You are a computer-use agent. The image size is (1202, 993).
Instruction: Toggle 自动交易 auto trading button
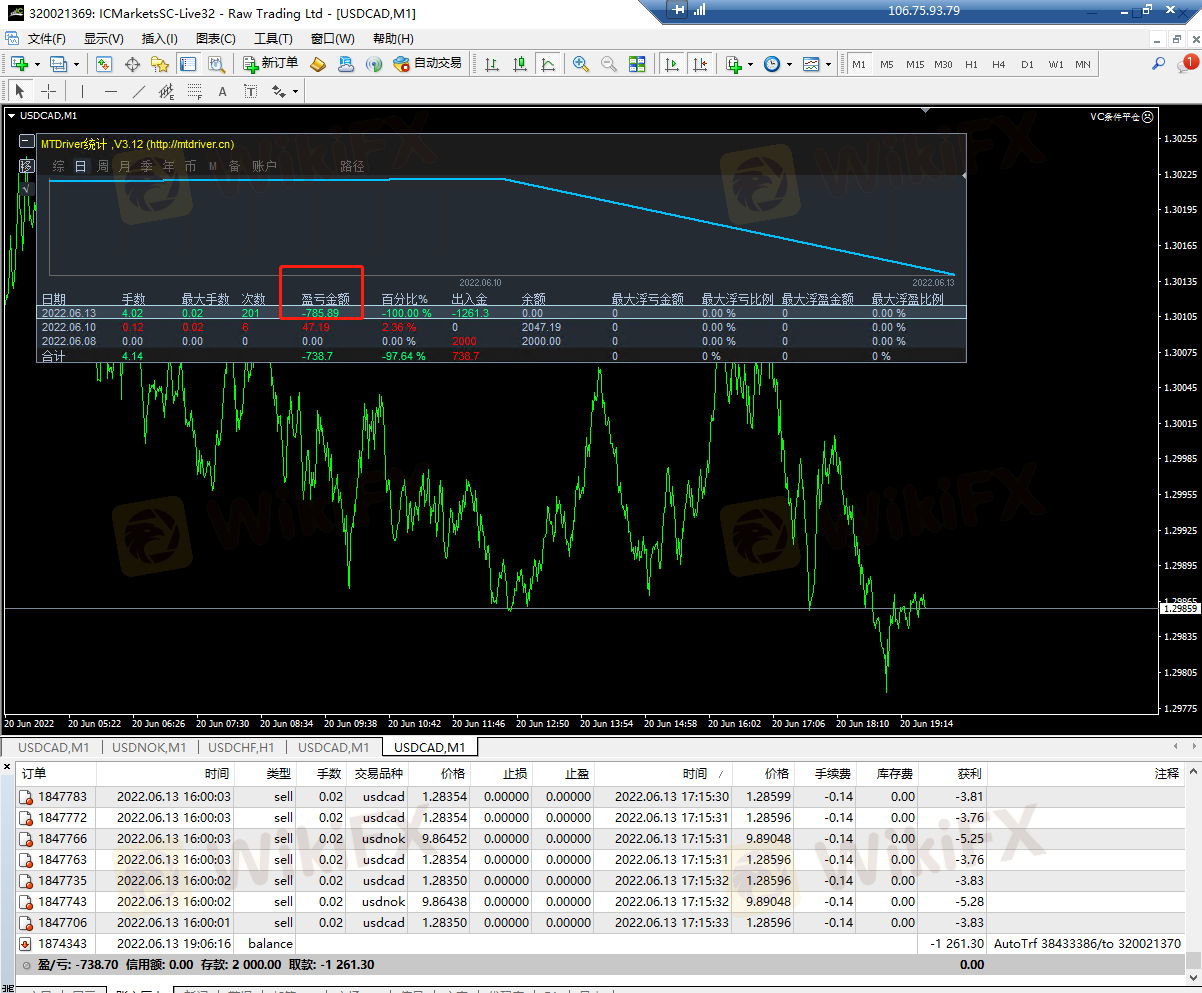click(x=427, y=64)
